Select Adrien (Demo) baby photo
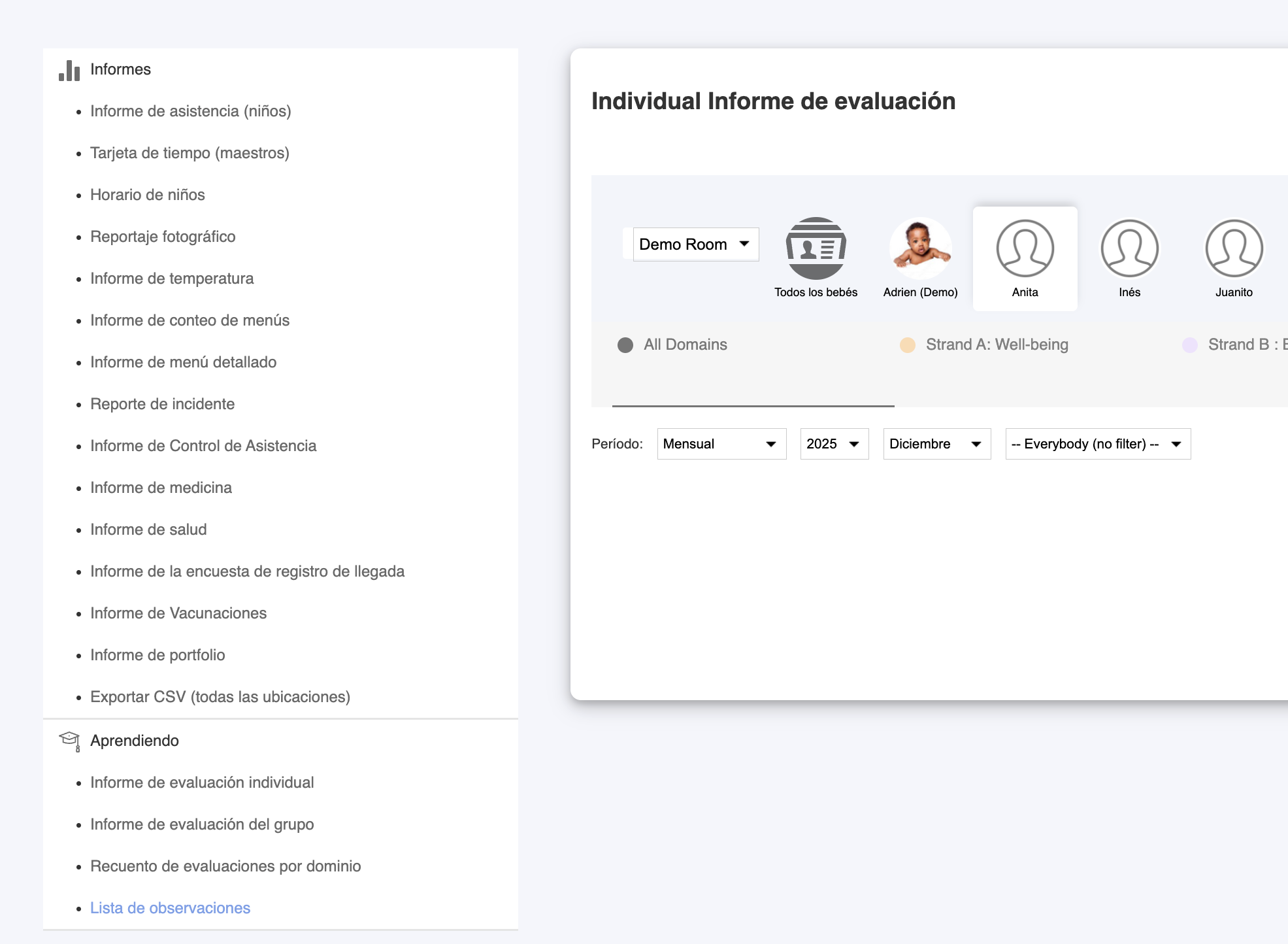The height and width of the screenshot is (944, 1288). (920, 248)
